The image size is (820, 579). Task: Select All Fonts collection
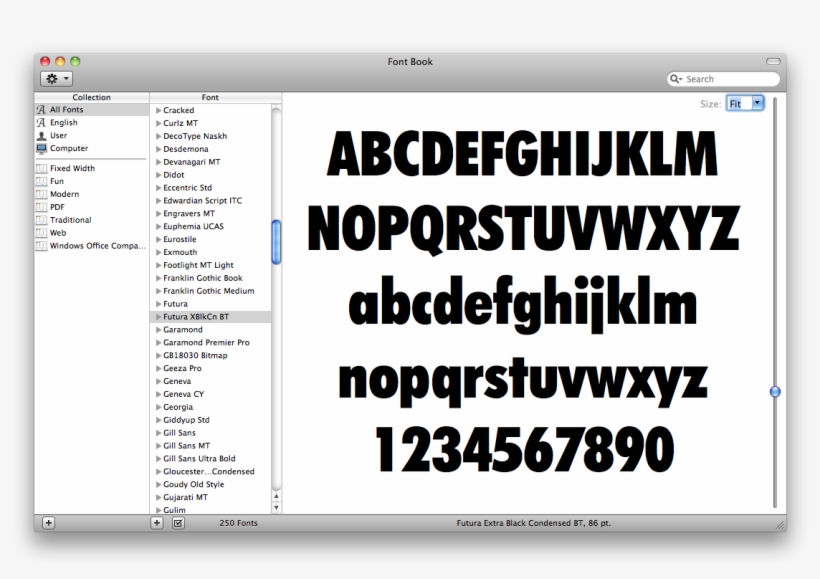(92, 109)
